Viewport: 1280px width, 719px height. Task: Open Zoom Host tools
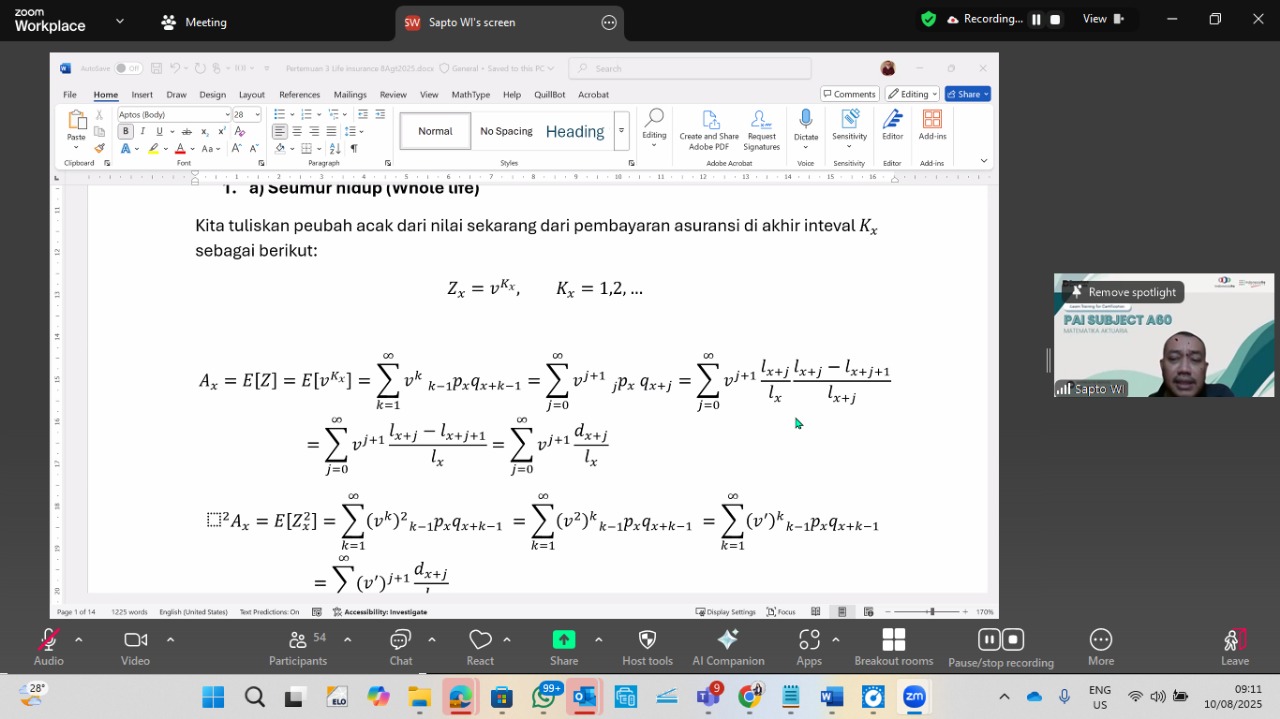tap(647, 647)
